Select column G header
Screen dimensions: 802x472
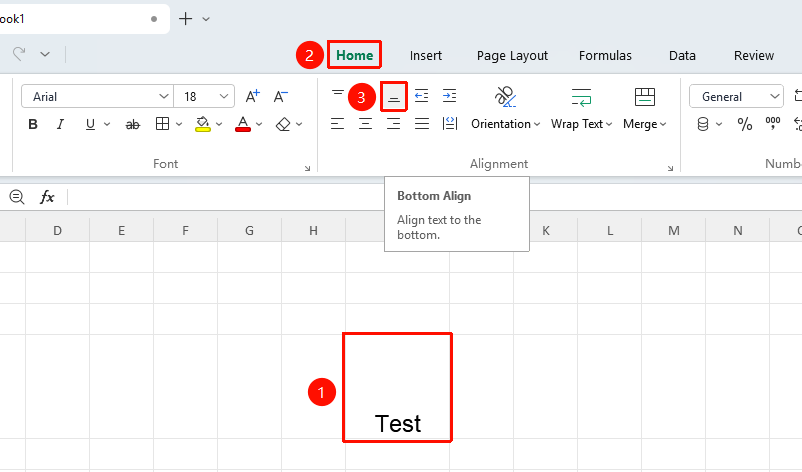[x=249, y=230]
